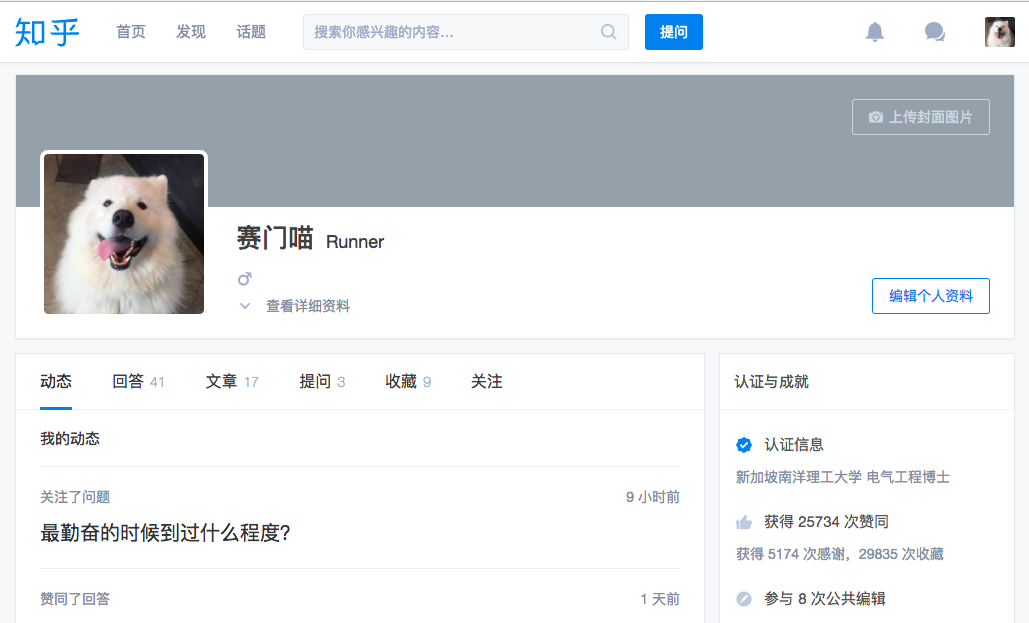Open notifications bell icon
This screenshot has height=623, width=1029.
(875, 32)
